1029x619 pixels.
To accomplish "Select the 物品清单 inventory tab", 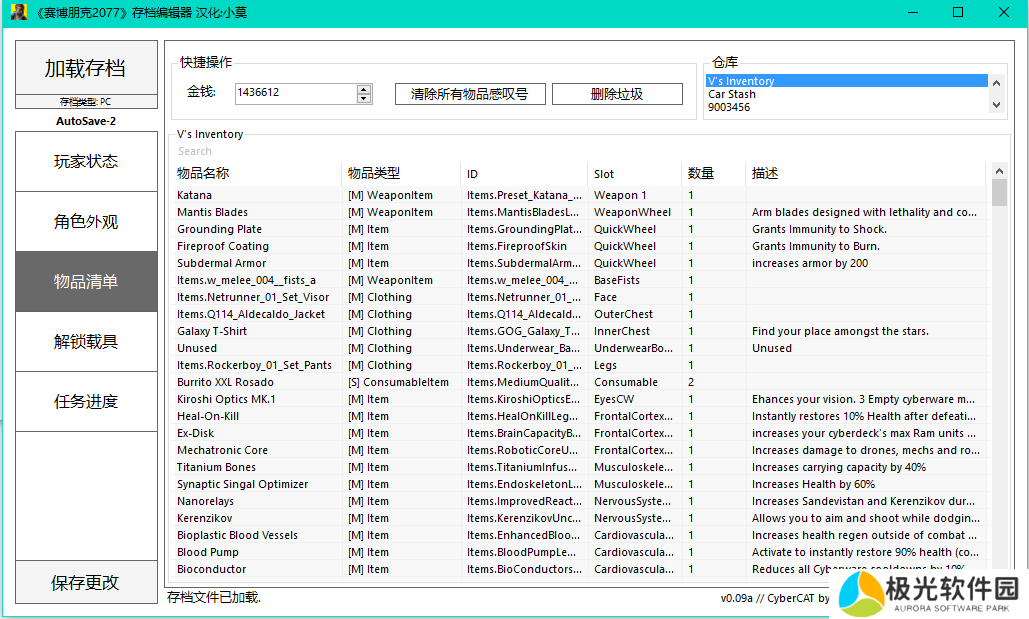I will tap(86, 281).
